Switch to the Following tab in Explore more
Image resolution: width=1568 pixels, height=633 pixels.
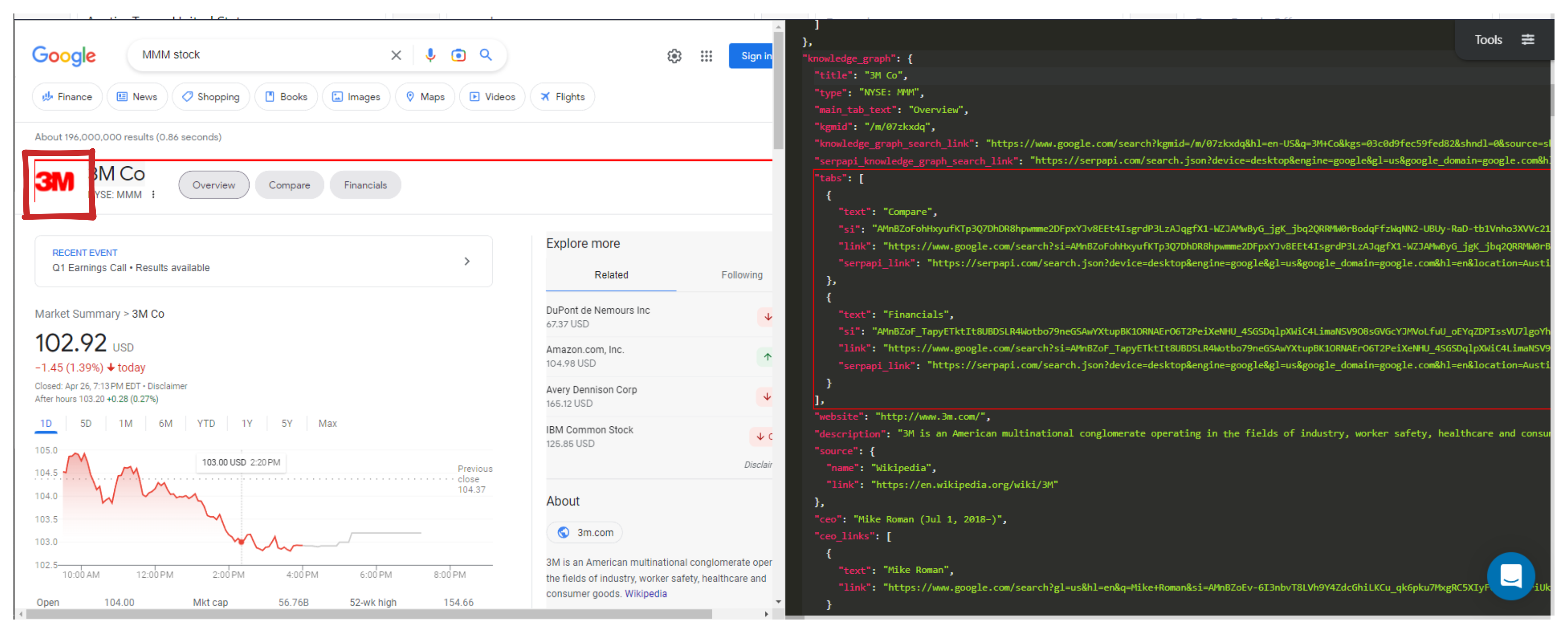[742, 275]
